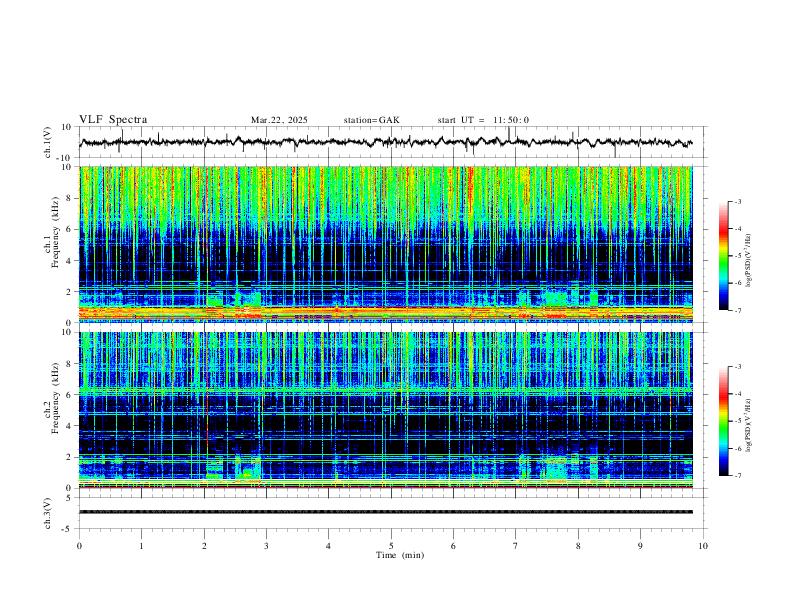Image resolution: width=792 pixels, height=612 pixels.
Task: Select the "Mar.22, 2025" date text
Action: click(279, 120)
